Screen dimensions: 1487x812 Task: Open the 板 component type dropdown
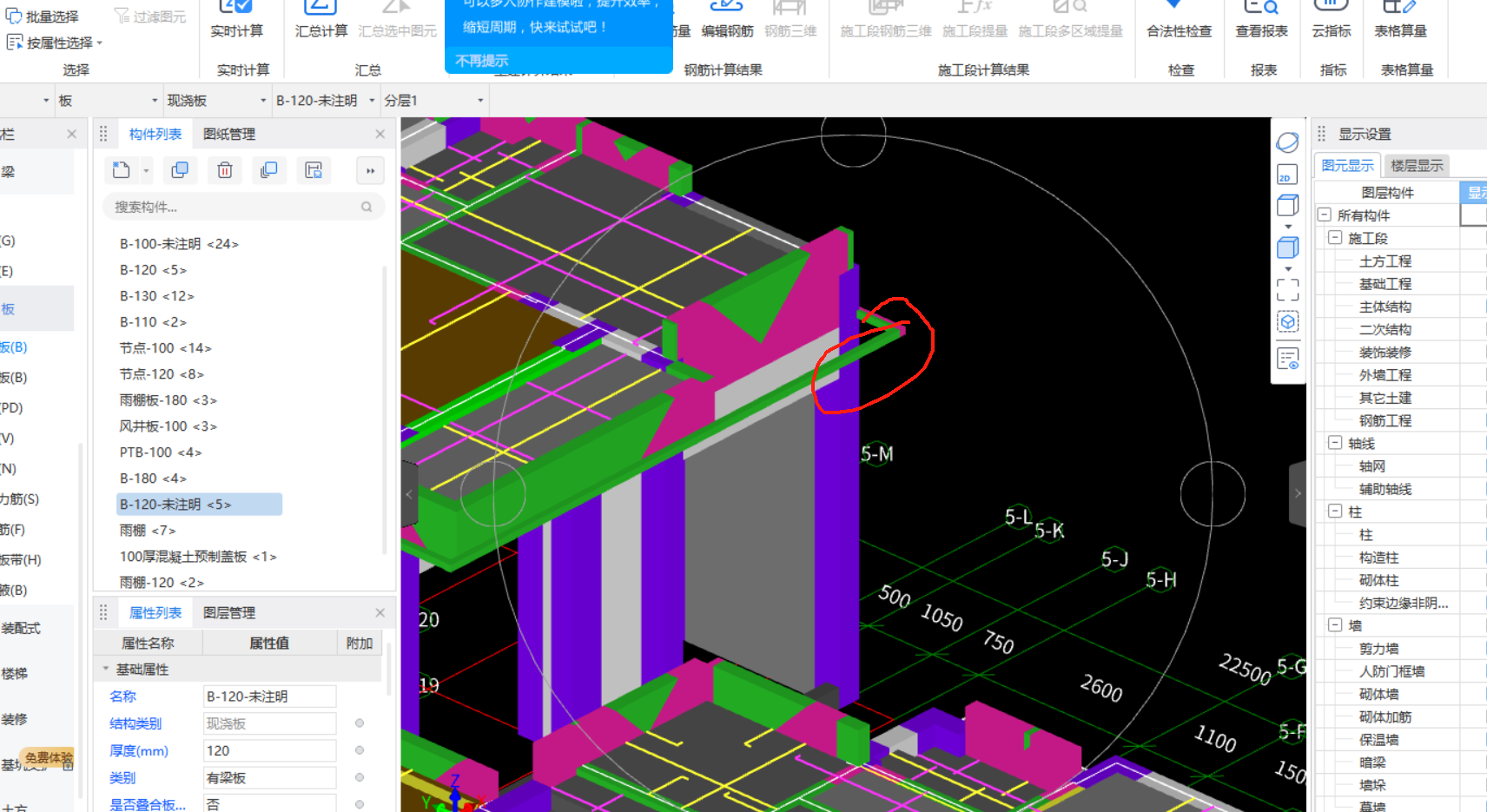pos(155,101)
